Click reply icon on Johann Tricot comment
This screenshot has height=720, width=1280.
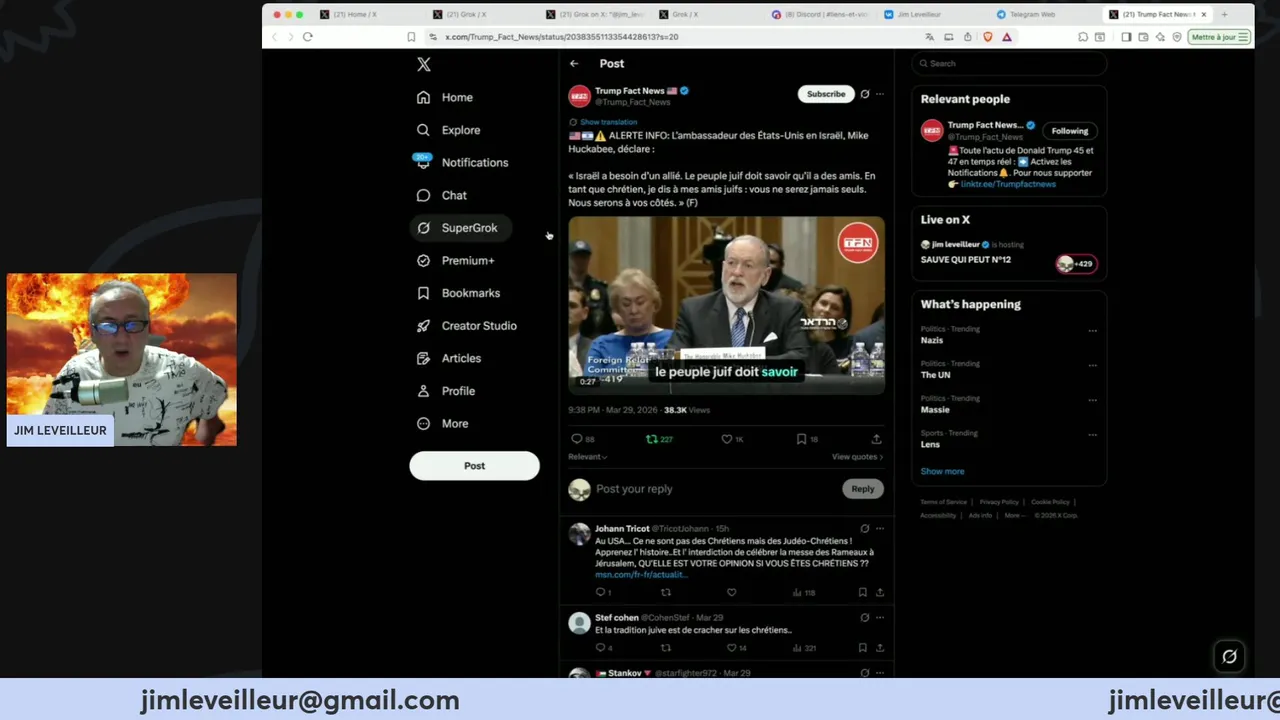tap(602, 593)
